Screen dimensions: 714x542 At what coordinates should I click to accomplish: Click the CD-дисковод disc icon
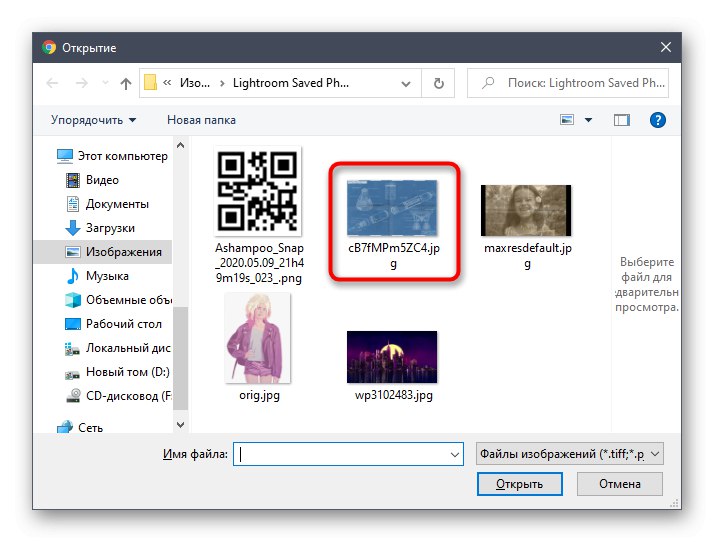click(x=73, y=396)
